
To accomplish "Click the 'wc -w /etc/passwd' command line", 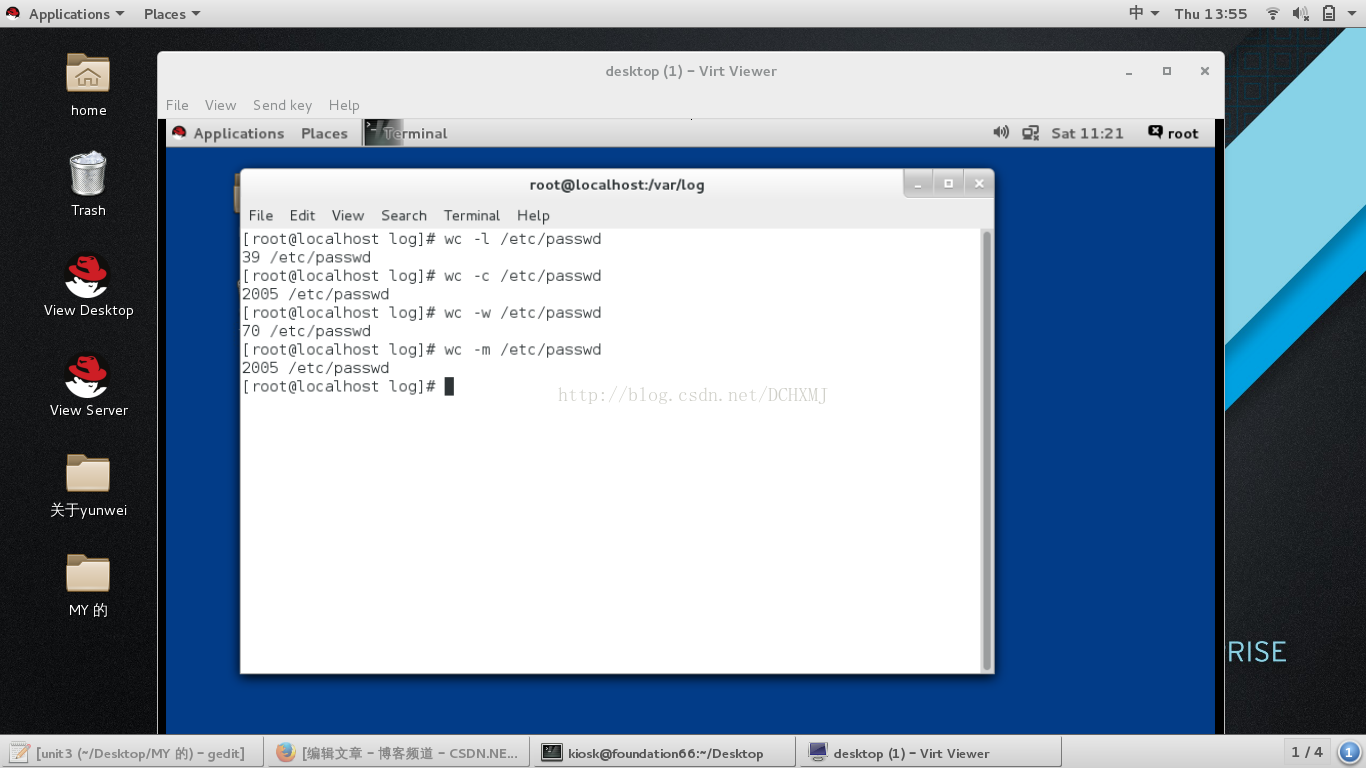I will [x=522, y=313].
